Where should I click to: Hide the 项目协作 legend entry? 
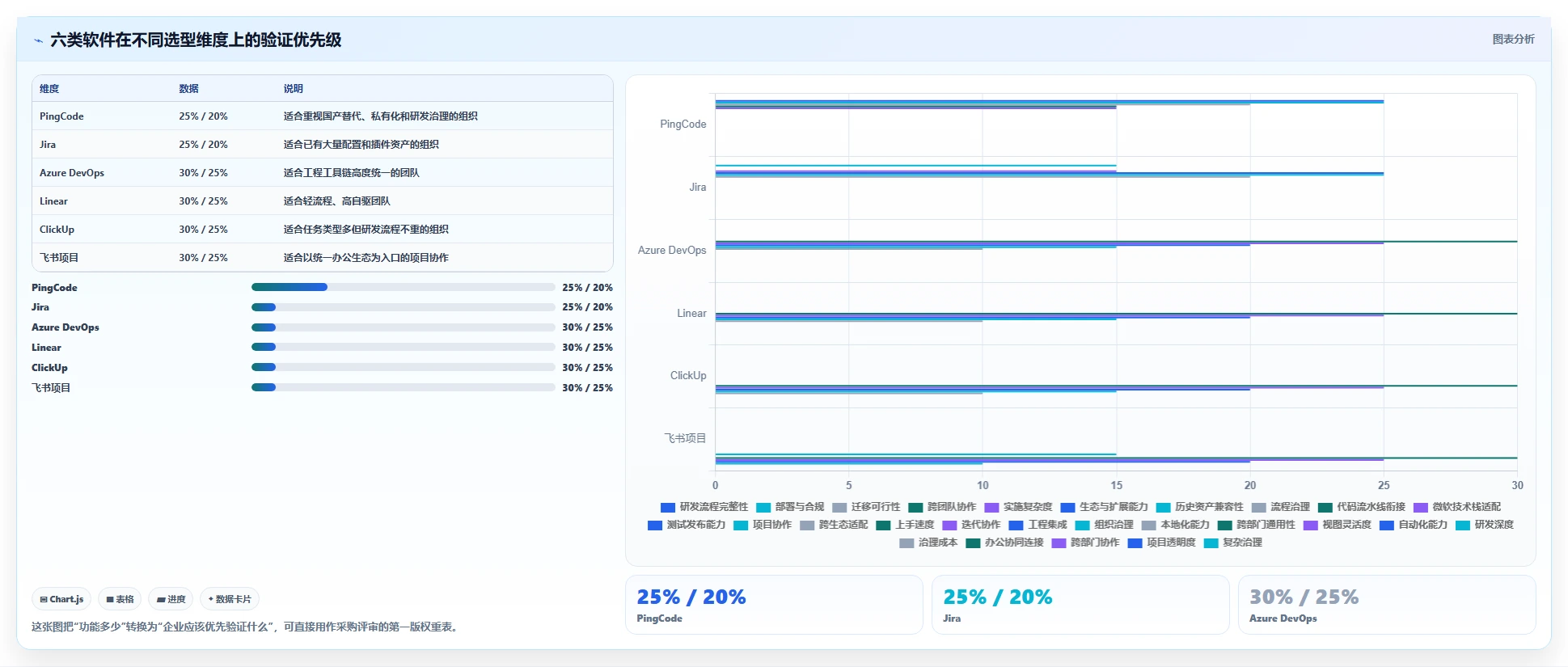(x=763, y=525)
